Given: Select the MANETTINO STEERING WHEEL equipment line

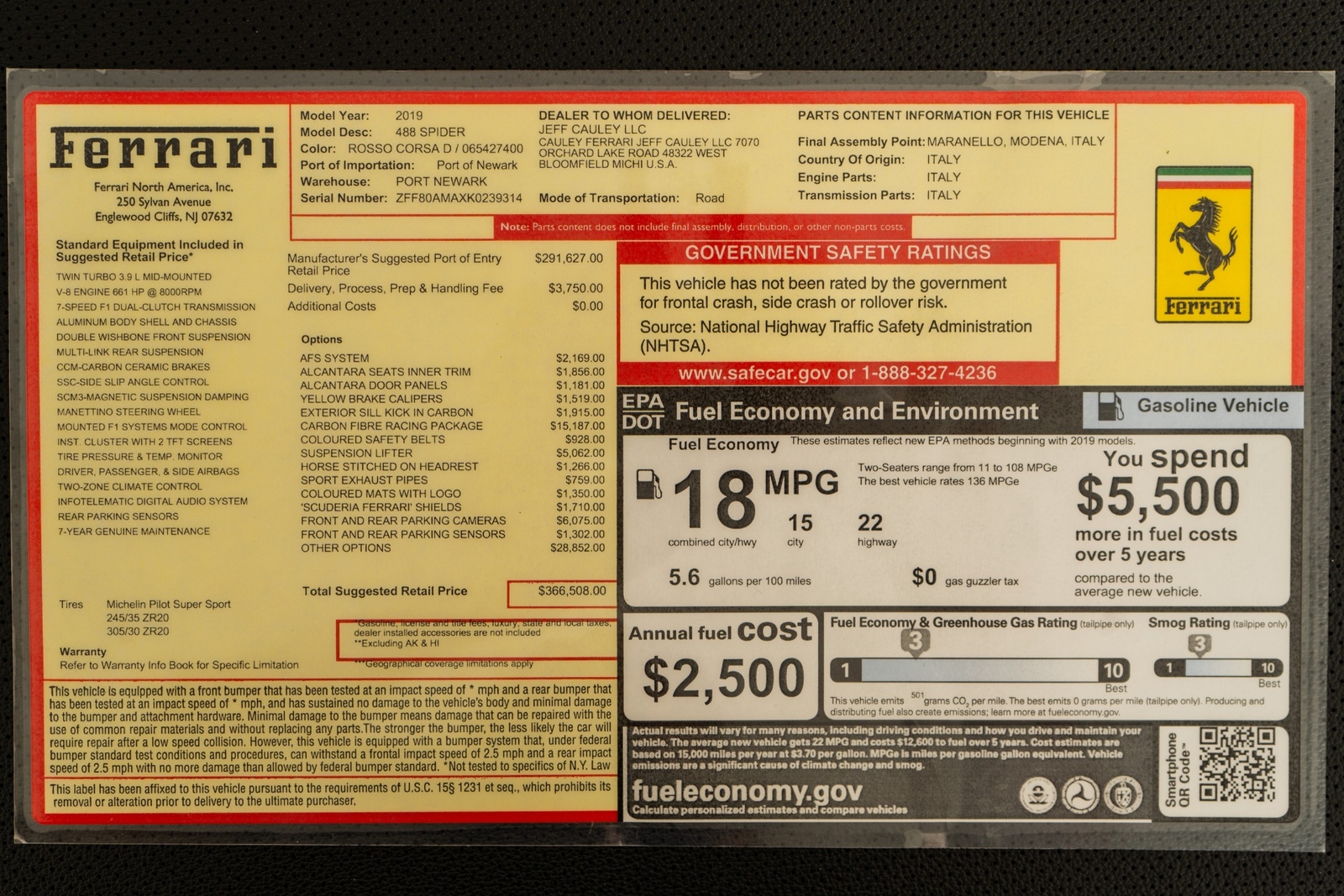Looking at the screenshot, I should pos(129,412).
